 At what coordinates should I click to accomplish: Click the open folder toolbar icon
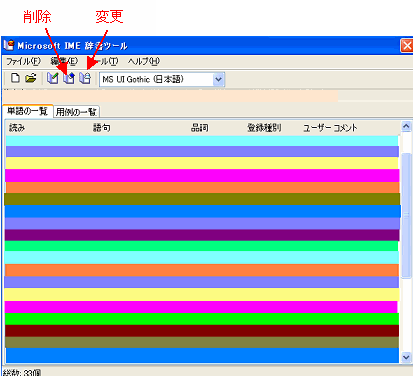pos(31,78)
